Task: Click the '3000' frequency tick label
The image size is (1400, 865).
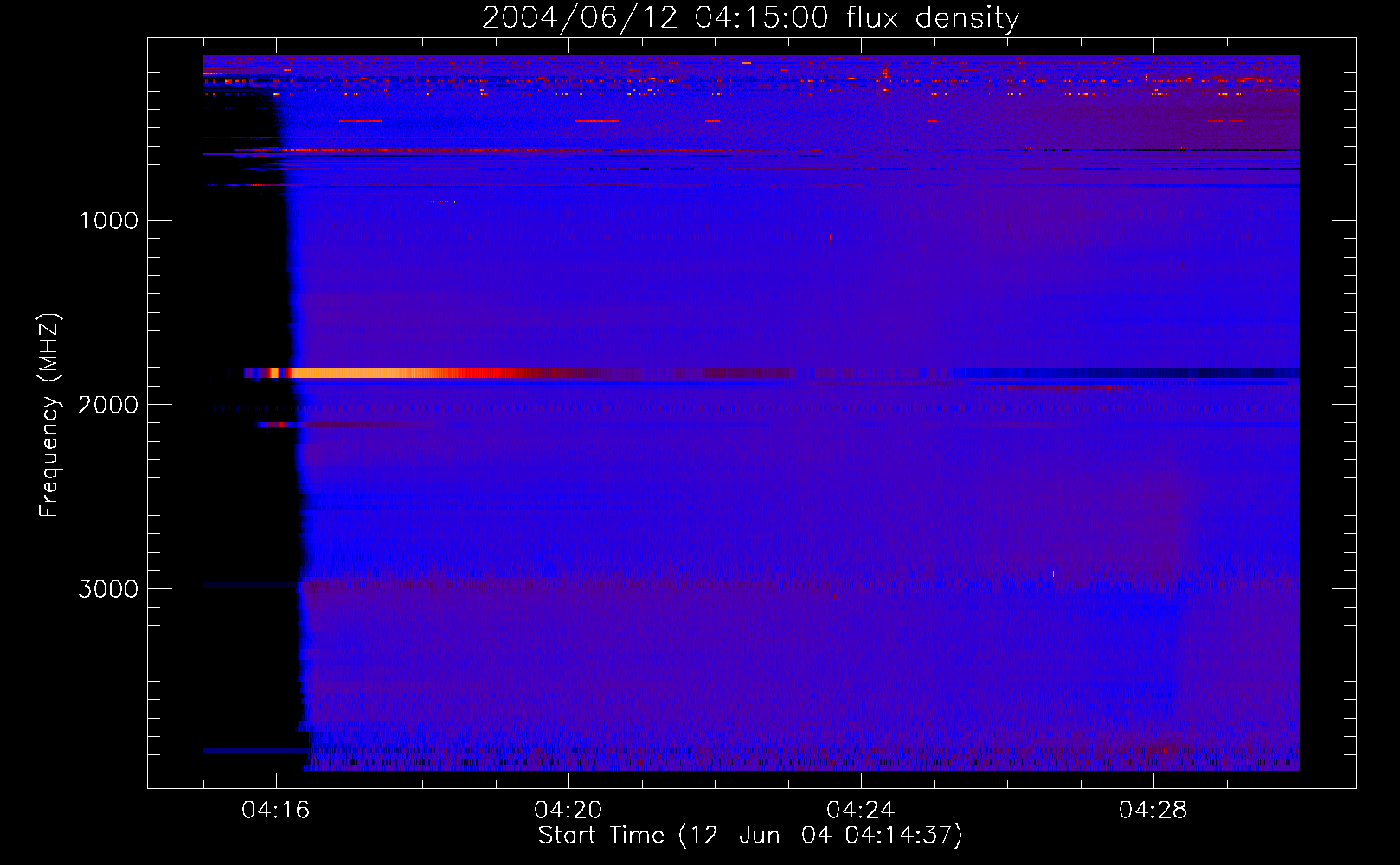Action: pos(108,589)
